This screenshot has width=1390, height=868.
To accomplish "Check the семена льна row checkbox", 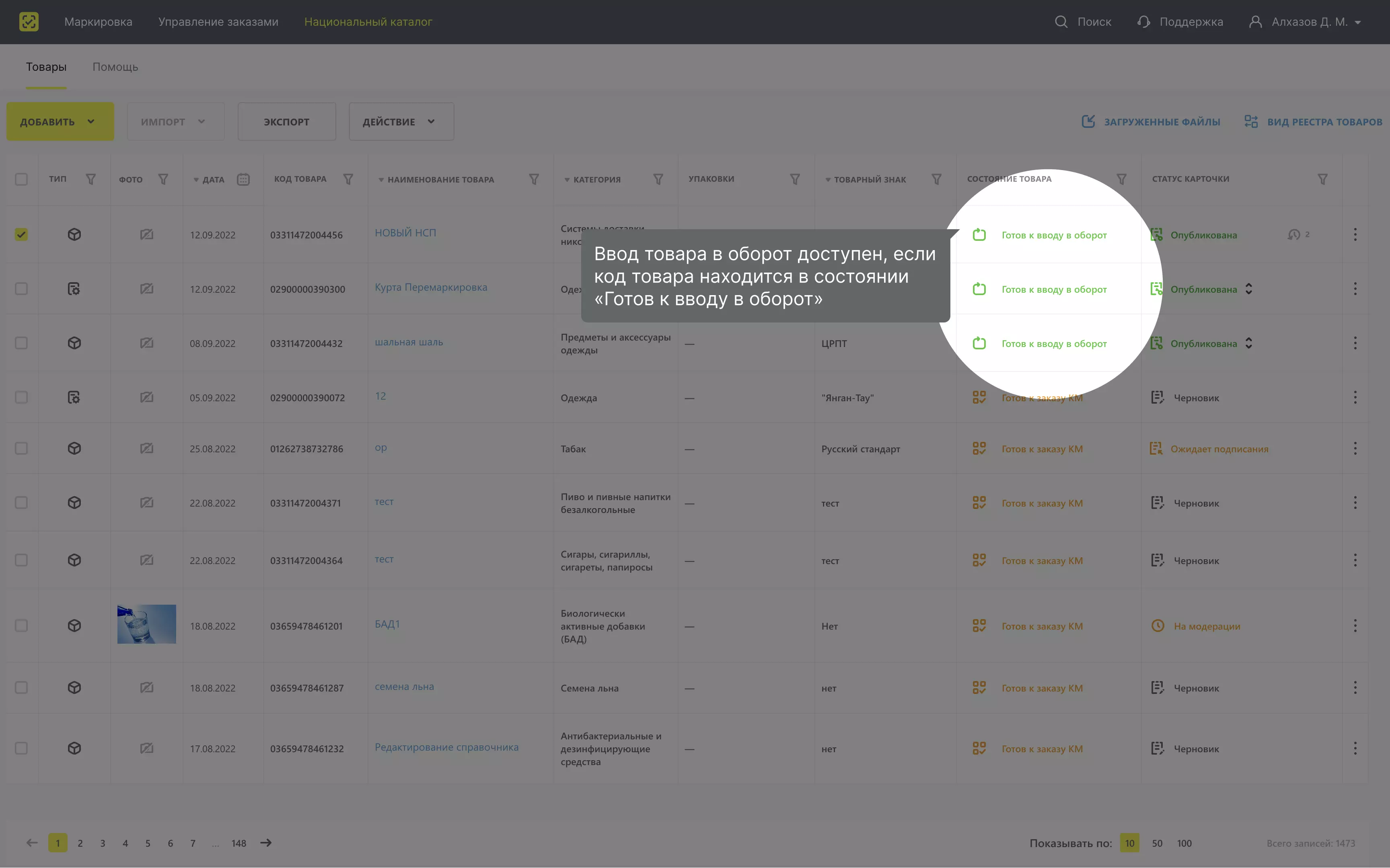I will tap(21, 688).
